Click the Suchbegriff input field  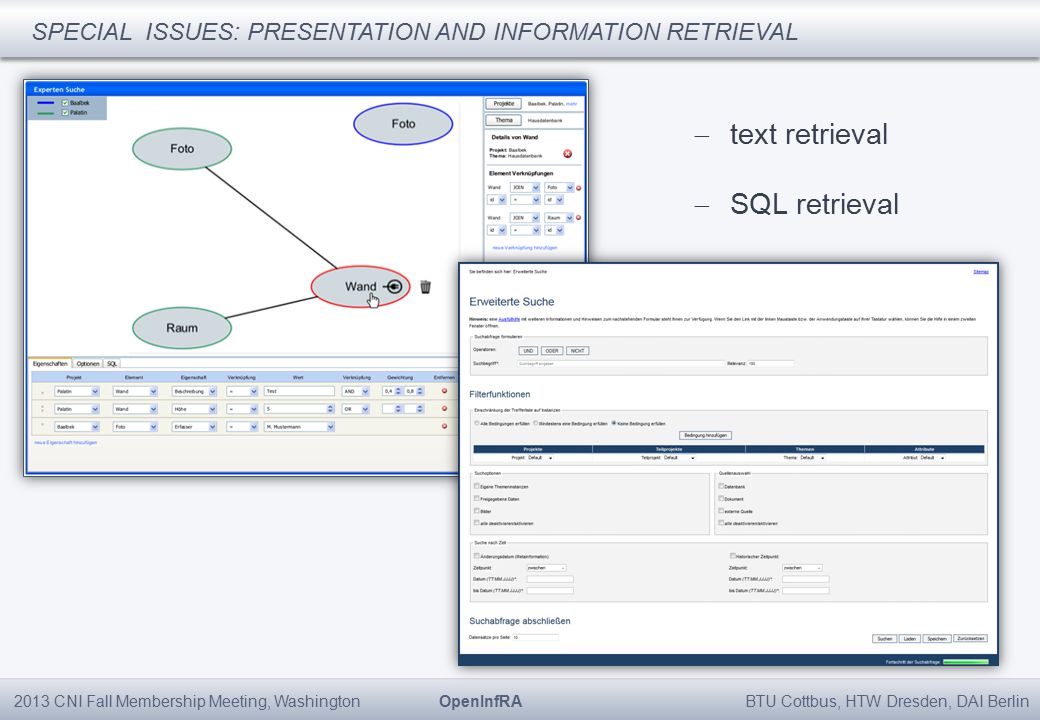point(620,363)
